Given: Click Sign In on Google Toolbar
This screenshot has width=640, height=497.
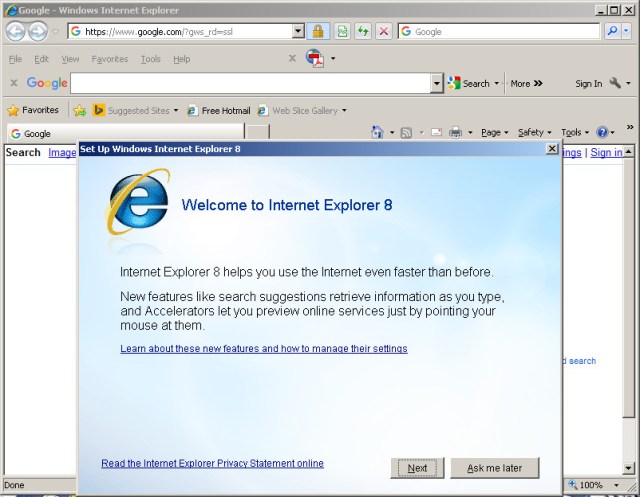Looking at the screenshot, I should pos(589,84).
